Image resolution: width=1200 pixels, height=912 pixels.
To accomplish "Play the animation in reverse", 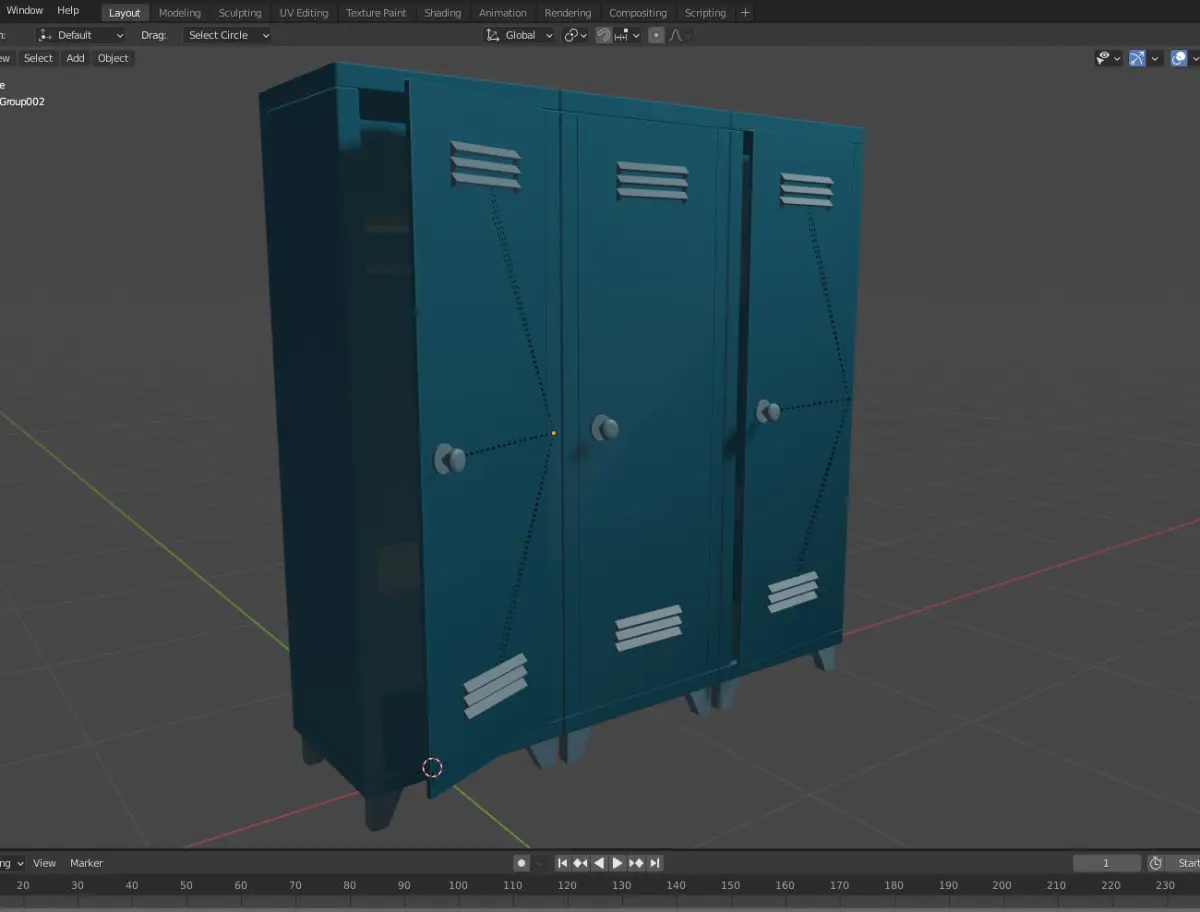I will tap(599, 863).
